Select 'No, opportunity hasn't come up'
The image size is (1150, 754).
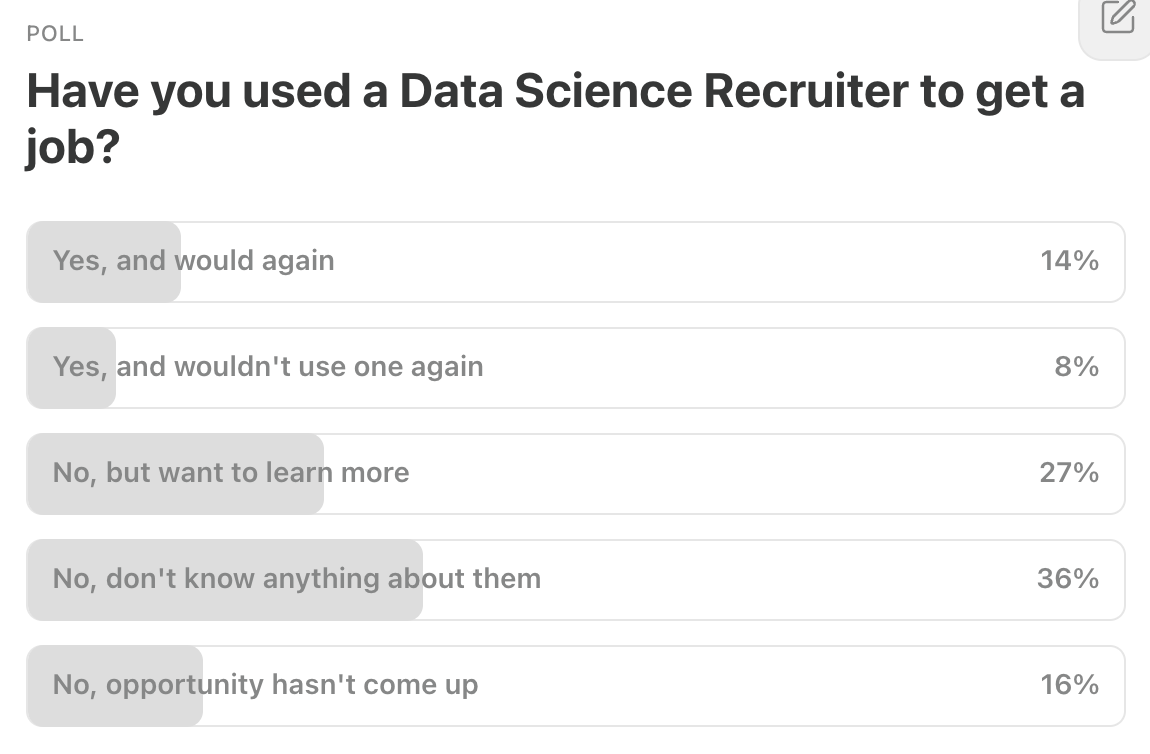[575, 686]
